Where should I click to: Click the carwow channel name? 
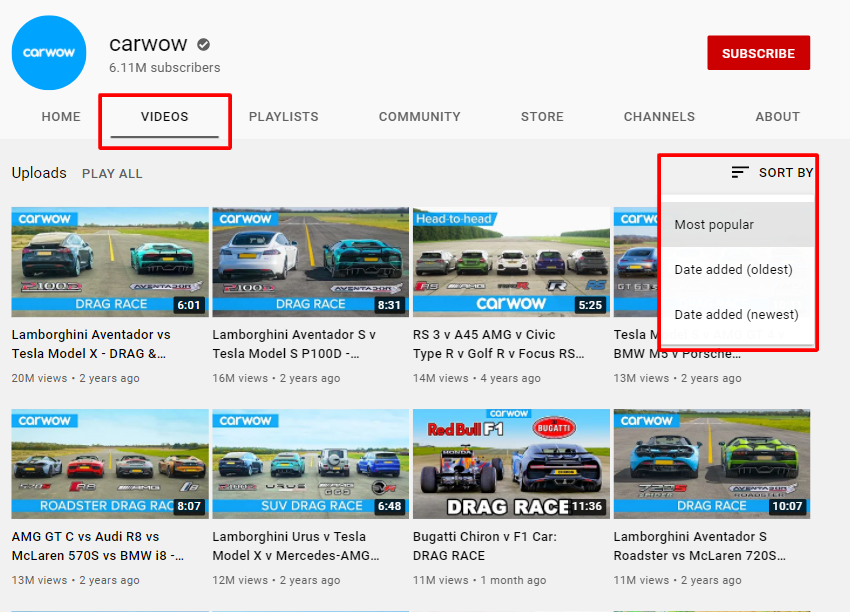click(x=149, y=44)
